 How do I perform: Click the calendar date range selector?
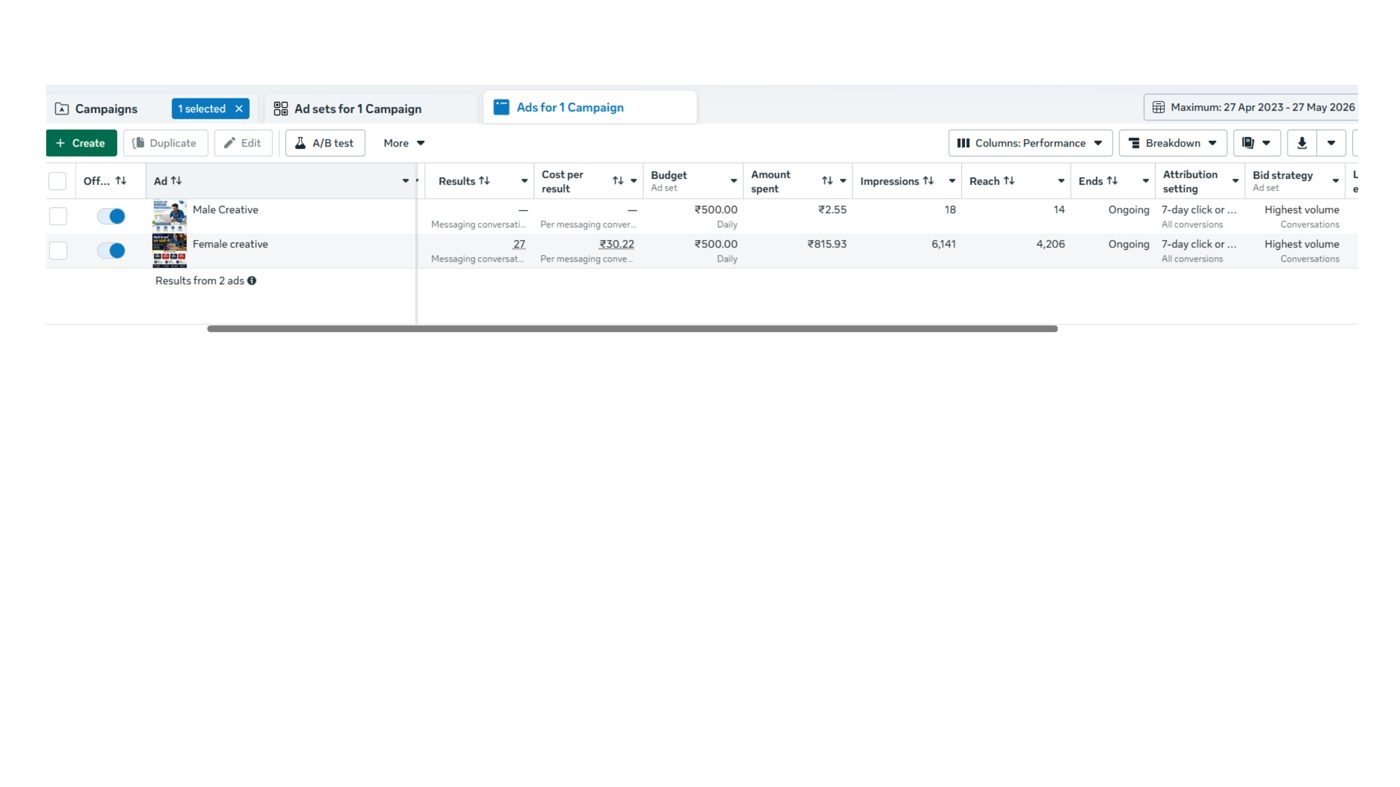pyautogui.click(x=1250, y=107)
